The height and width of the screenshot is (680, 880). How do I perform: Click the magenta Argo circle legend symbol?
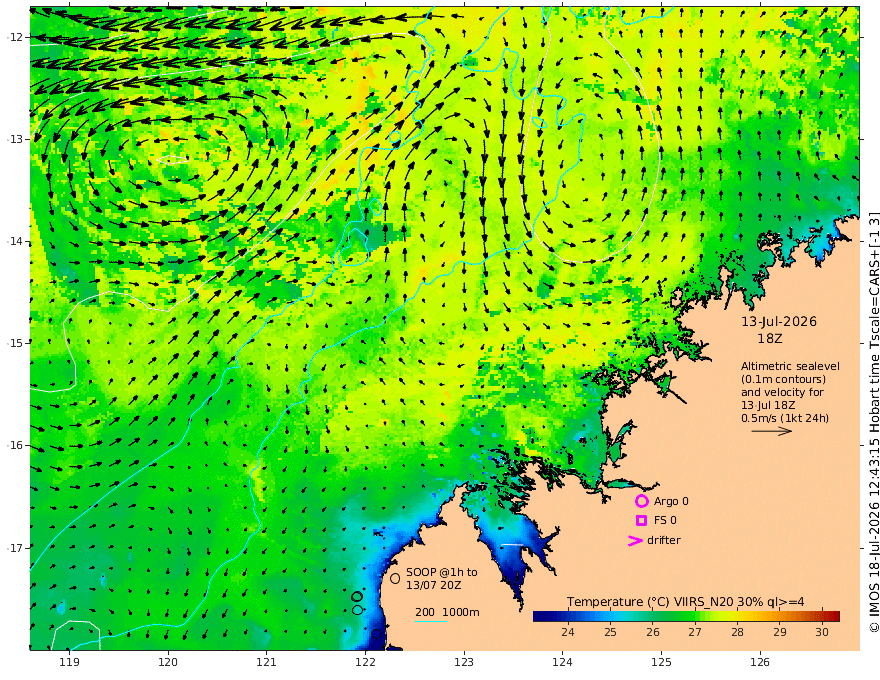pos(641,501)
